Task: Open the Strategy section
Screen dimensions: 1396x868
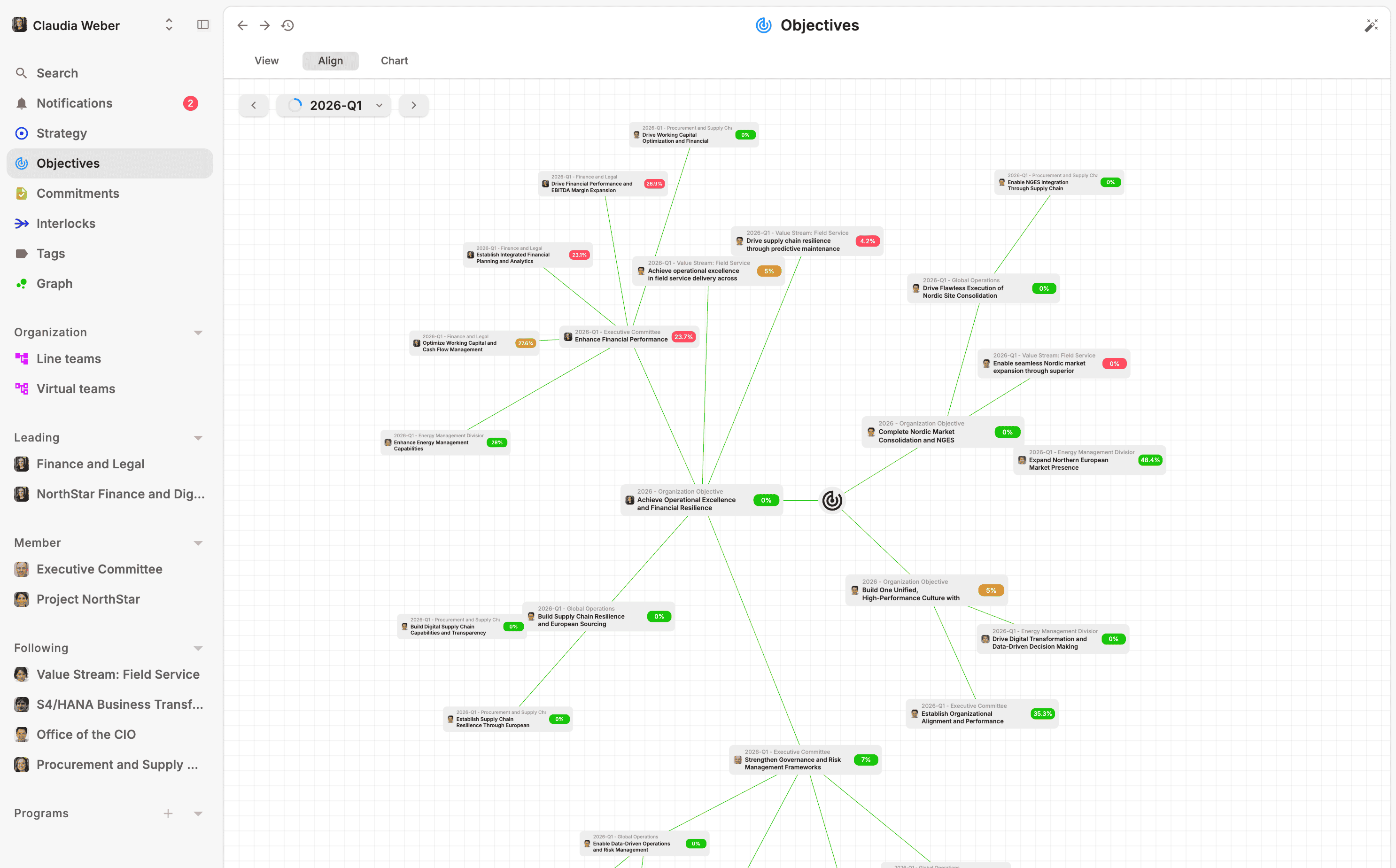Action: [x=62, y=133]
